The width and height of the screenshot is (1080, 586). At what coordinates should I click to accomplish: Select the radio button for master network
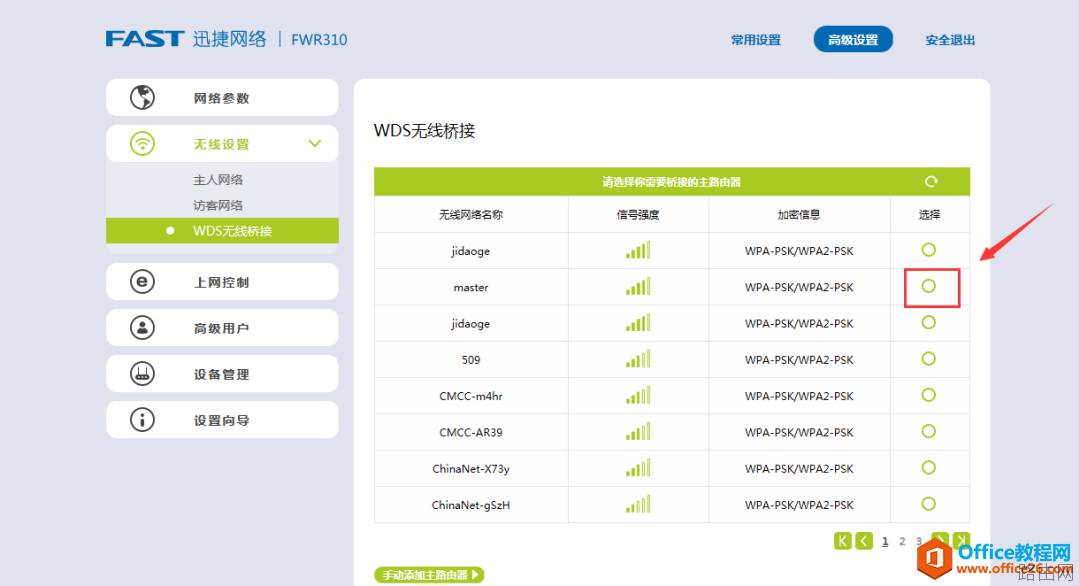[928, 287]
